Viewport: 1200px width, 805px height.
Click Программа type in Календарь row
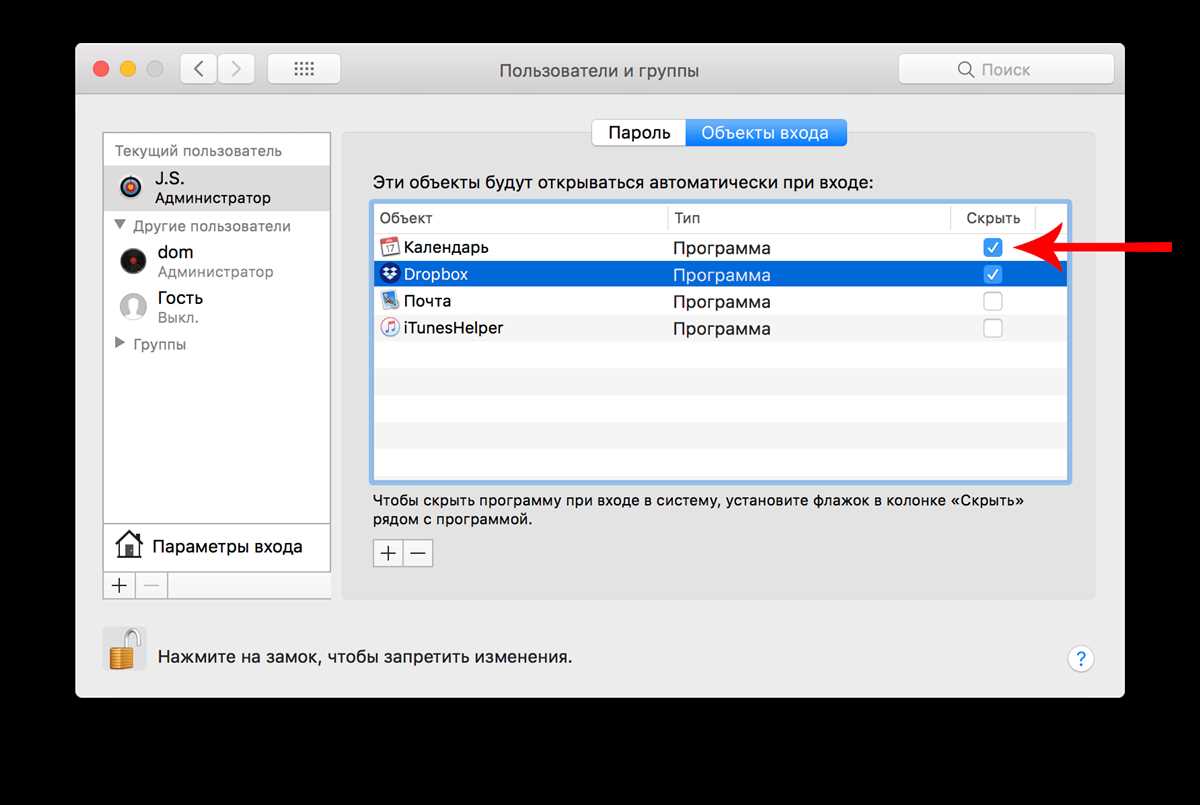(721, 248)
